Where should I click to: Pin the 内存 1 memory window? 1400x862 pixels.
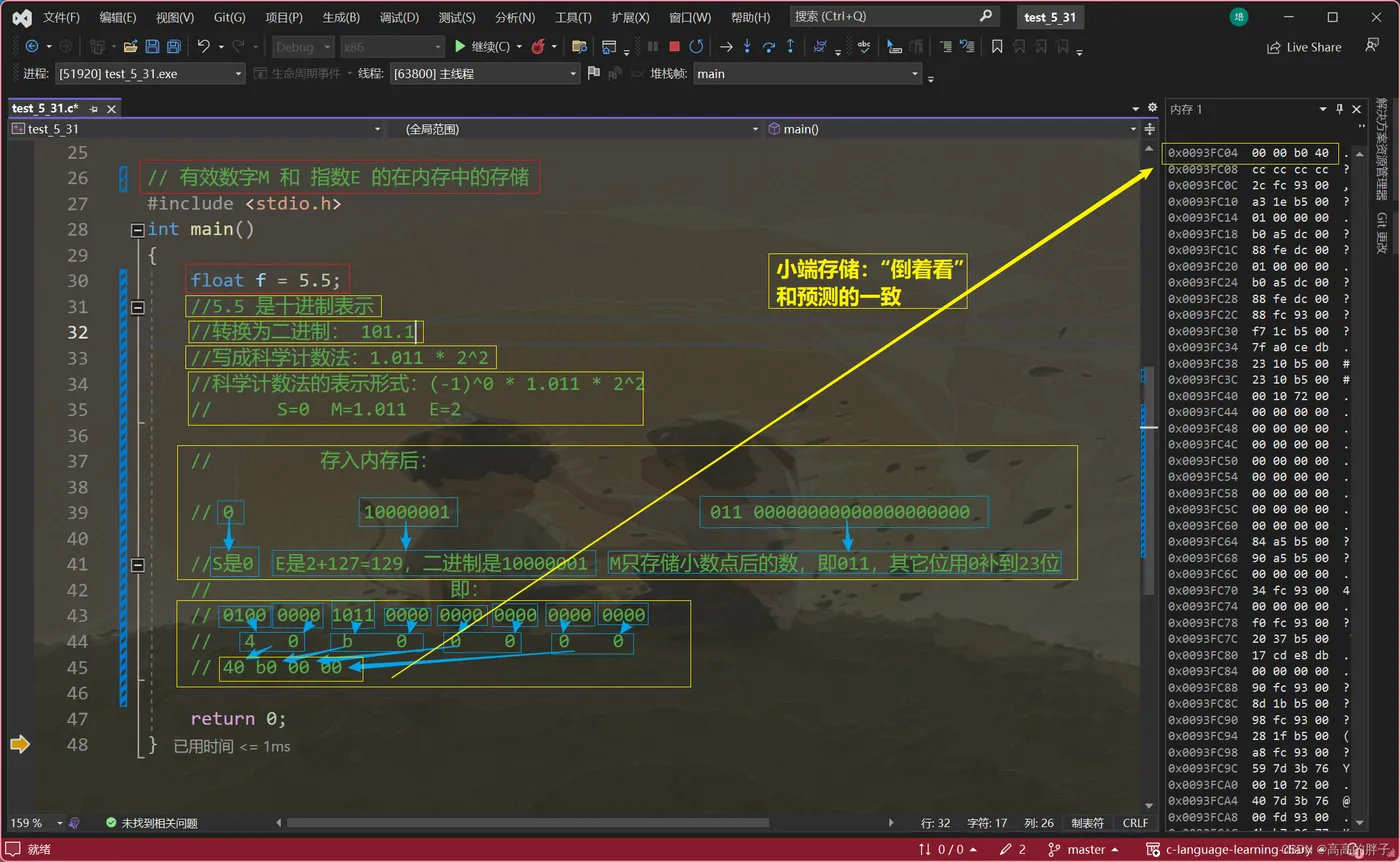pos(1339,109)
